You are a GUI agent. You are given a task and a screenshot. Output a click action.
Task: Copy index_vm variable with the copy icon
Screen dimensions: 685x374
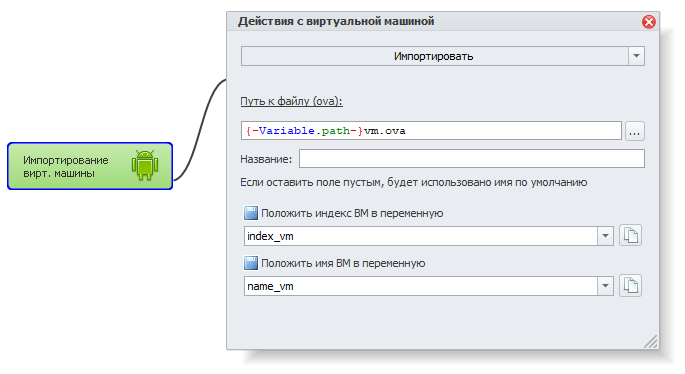(630, 235)
